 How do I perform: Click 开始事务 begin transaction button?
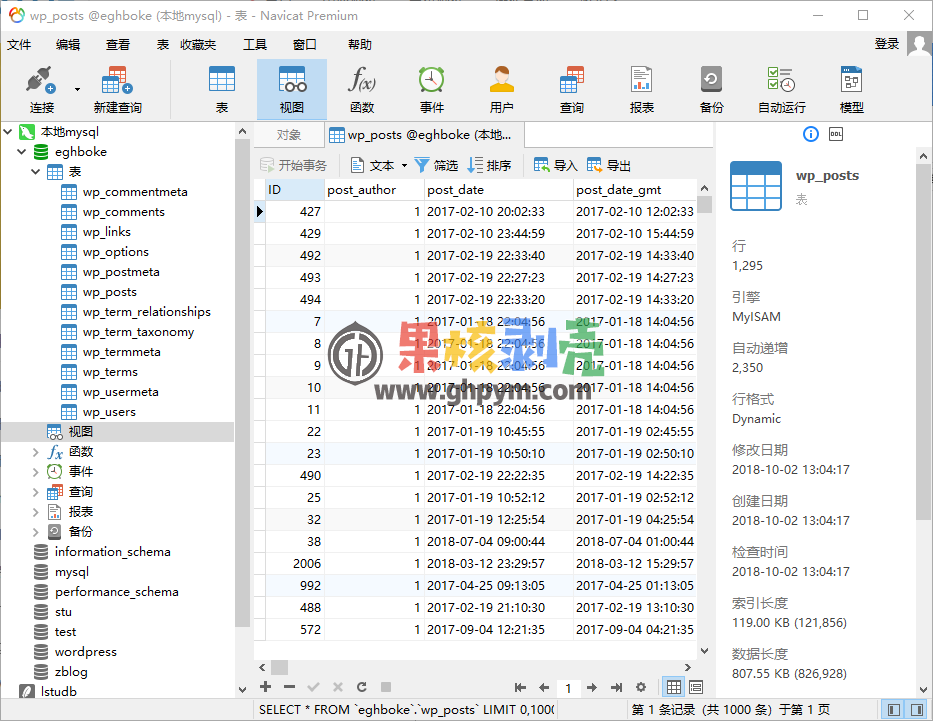(294, 165)
